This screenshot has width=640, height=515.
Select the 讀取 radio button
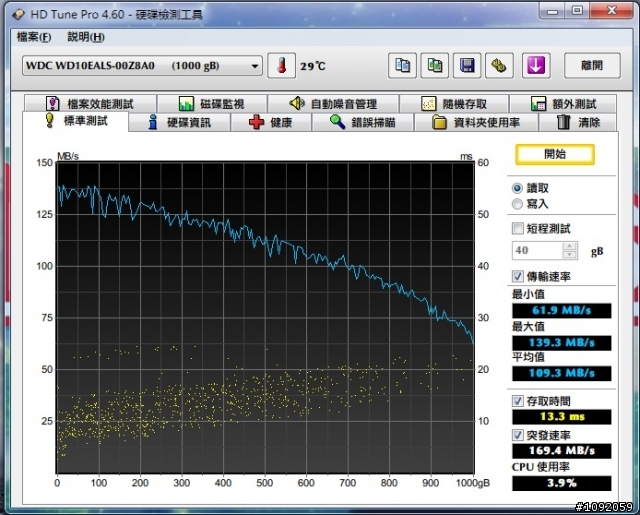click(517, 188)
